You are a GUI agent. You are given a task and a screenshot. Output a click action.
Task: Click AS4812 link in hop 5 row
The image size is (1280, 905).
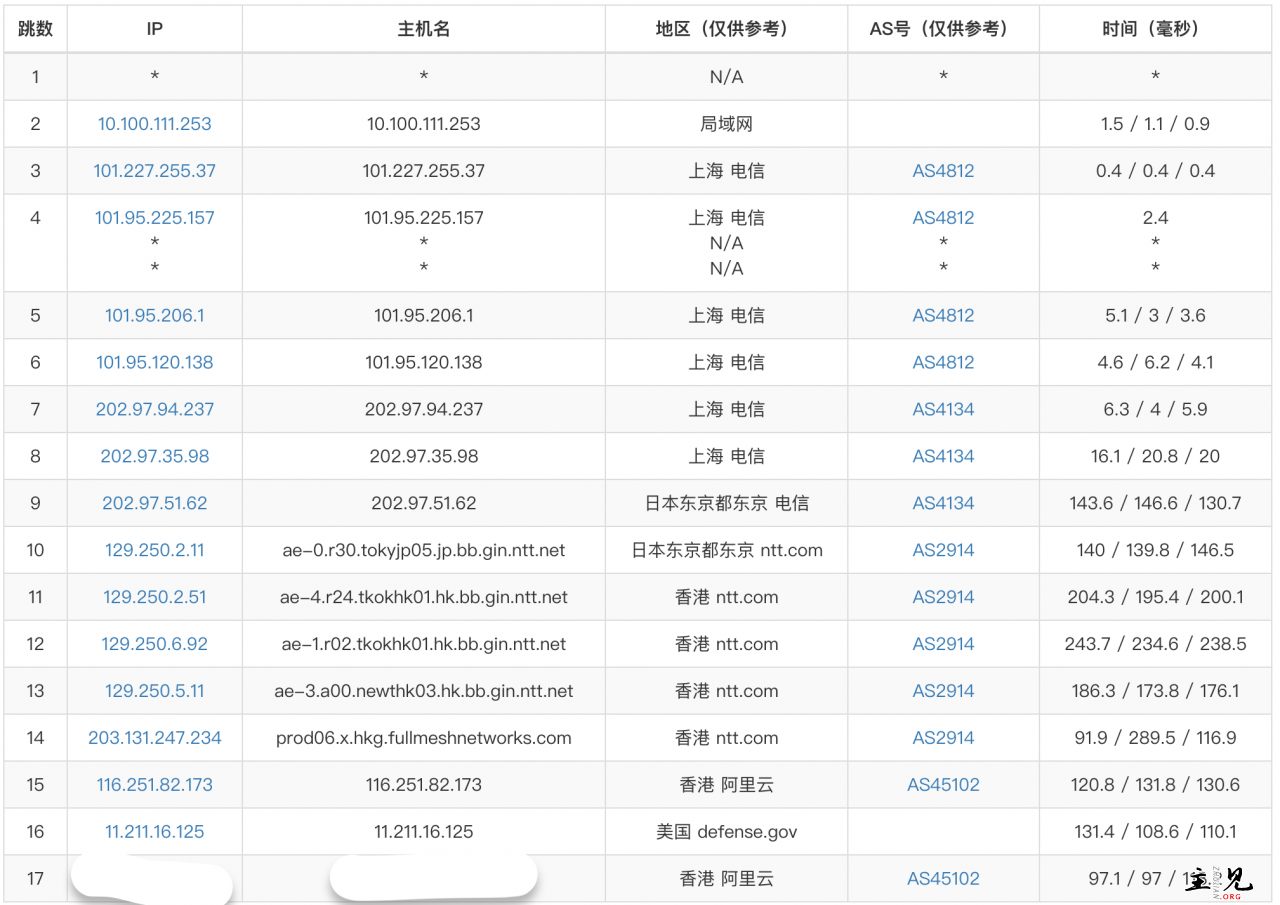click(943, 315)
